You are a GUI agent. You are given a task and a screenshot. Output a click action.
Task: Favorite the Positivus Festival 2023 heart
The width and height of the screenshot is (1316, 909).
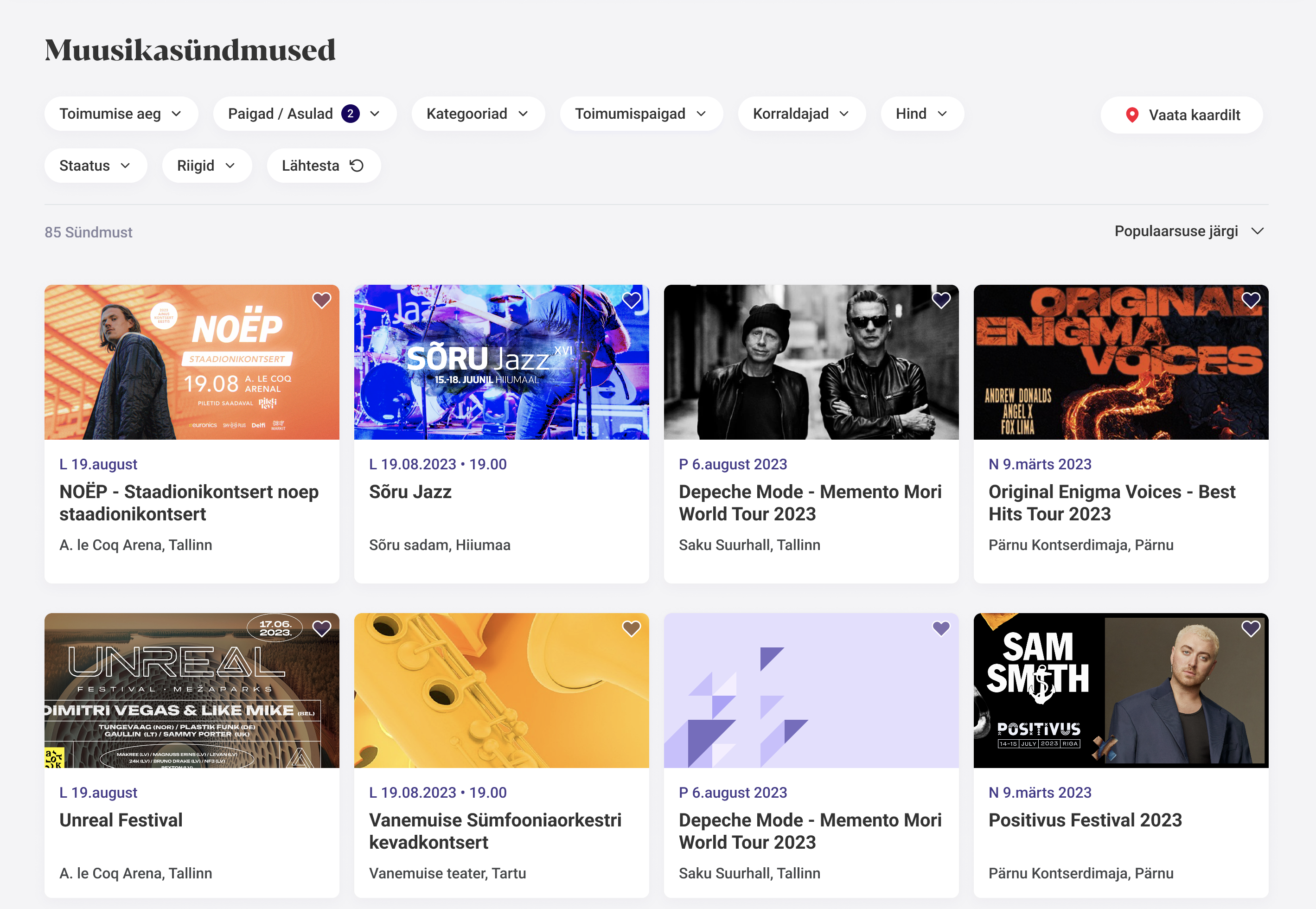coord(1251,628)
